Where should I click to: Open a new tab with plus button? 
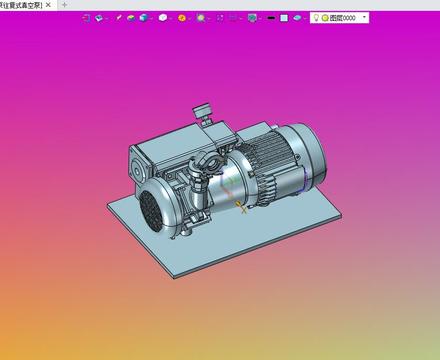[x=65, y=5]
